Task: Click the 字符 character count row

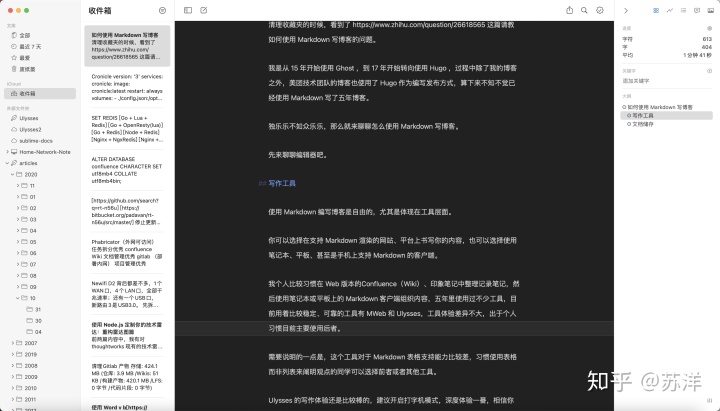Action: (x=667, y=39)
